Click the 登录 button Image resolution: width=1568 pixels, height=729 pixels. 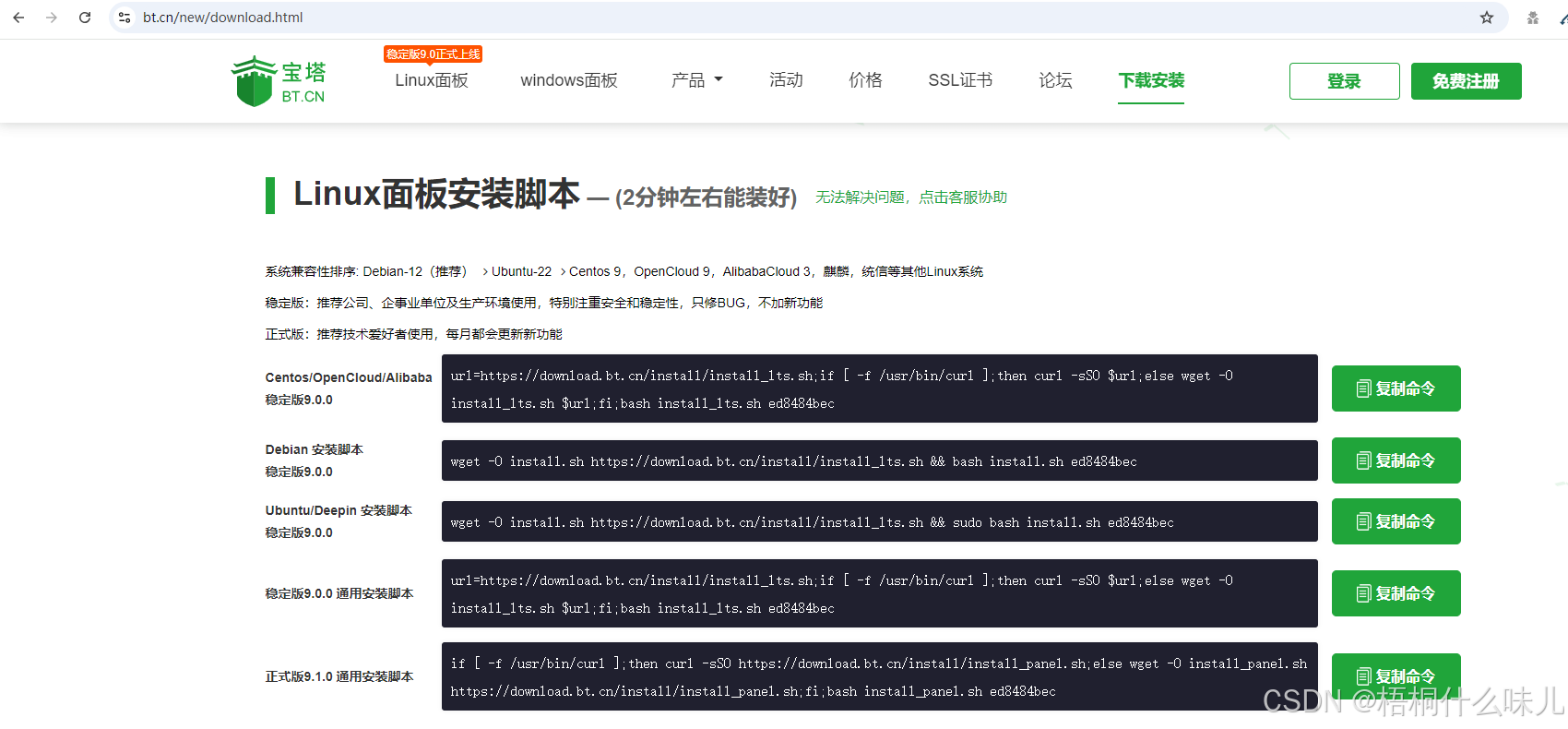coord(1345,81)
